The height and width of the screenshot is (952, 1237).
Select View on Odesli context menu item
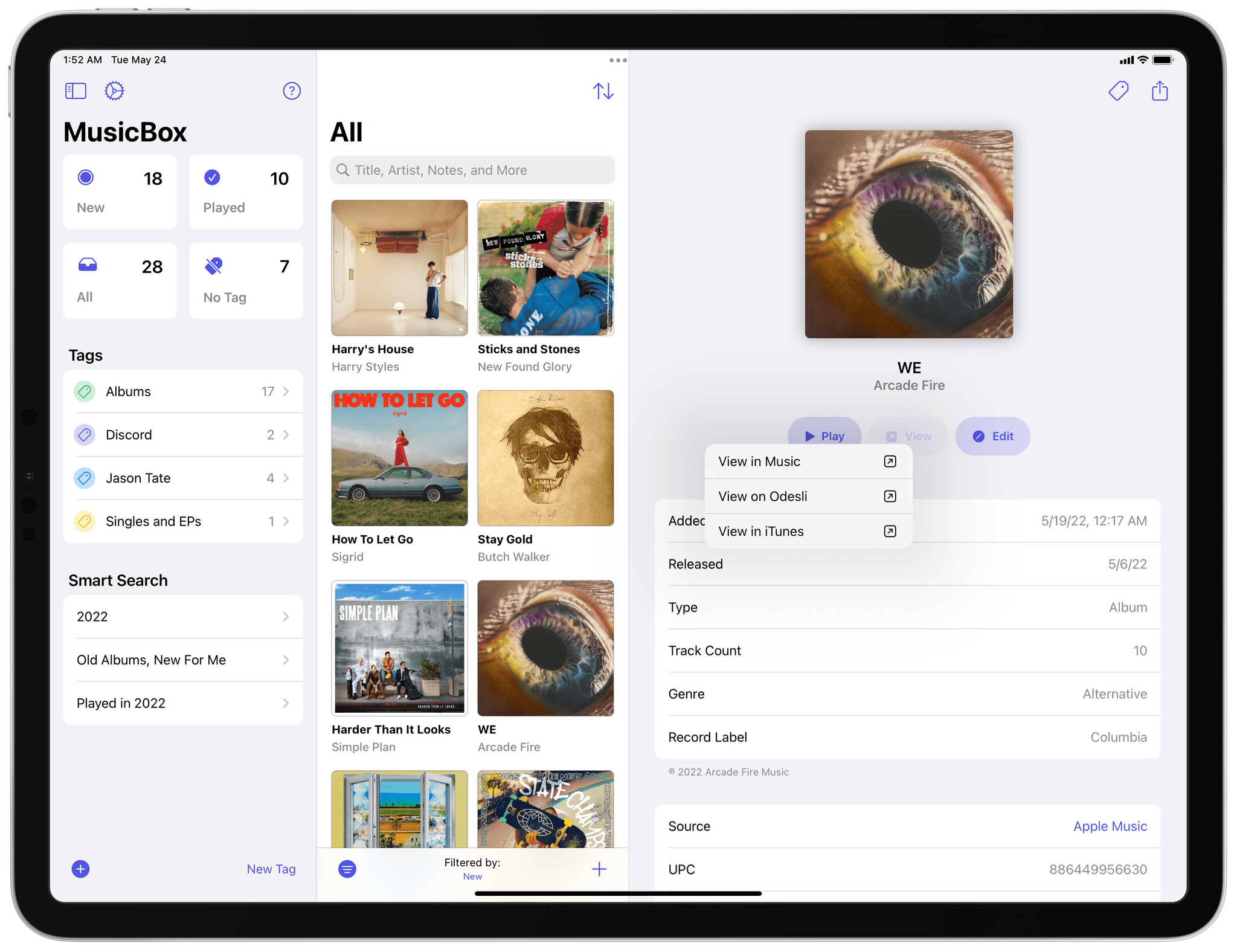click(x=806, y=496)
